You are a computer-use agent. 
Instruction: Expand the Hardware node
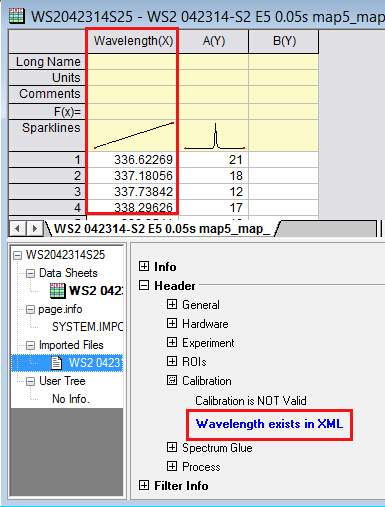click(x=172, y=323)
